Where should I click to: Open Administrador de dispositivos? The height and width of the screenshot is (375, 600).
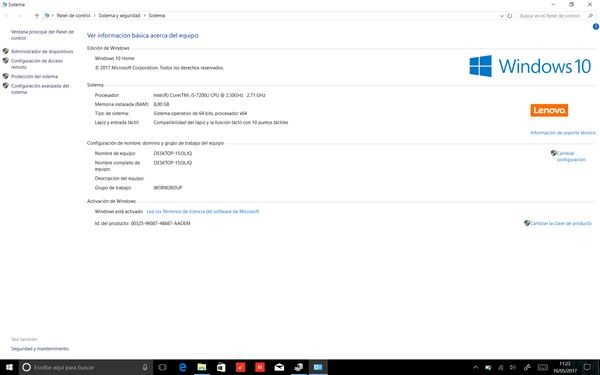point(42,51)
